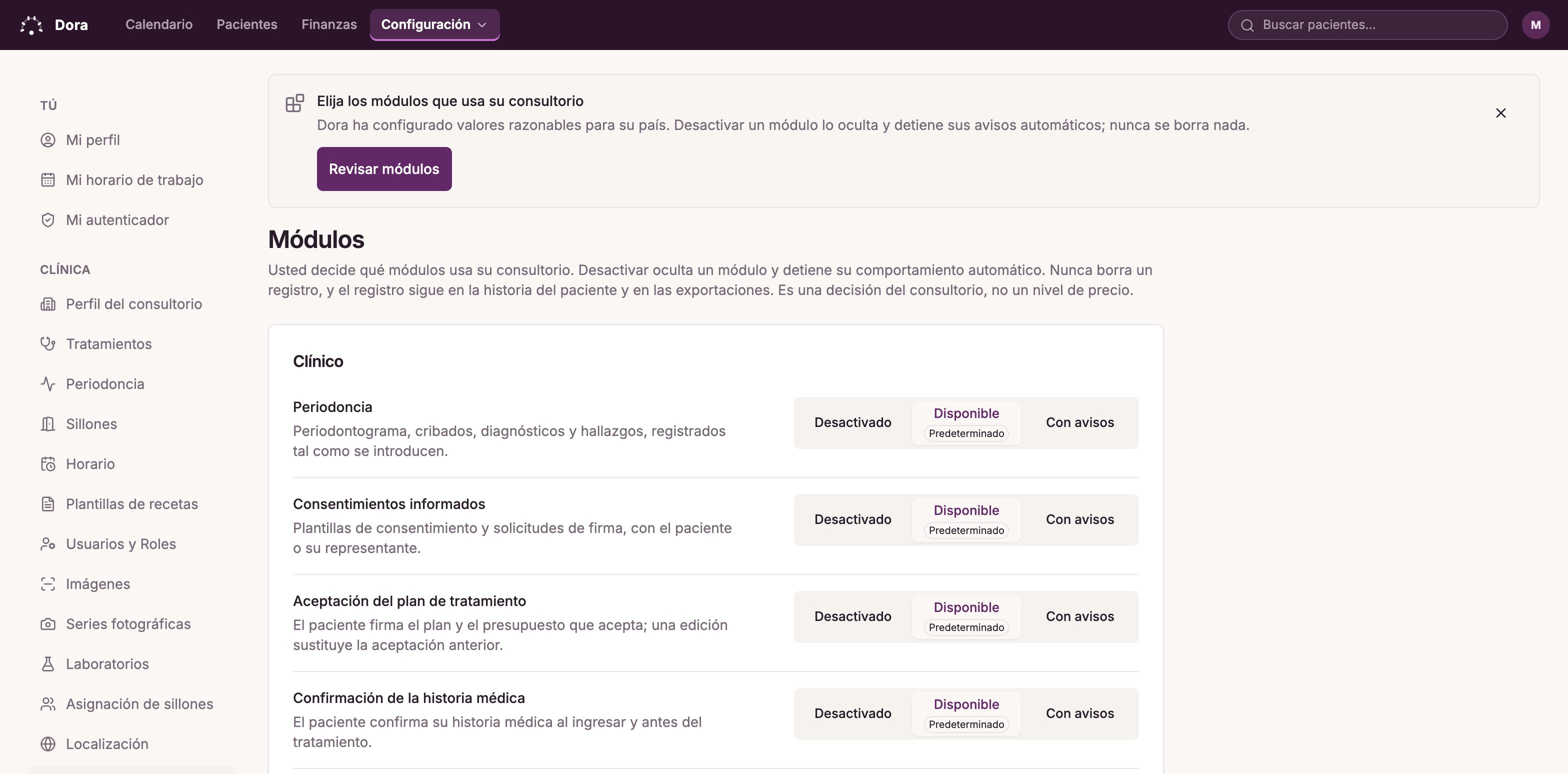The height and width of the screenshot is (774, 1568).
Task: Open the Finanzas section
Action: 328,25
